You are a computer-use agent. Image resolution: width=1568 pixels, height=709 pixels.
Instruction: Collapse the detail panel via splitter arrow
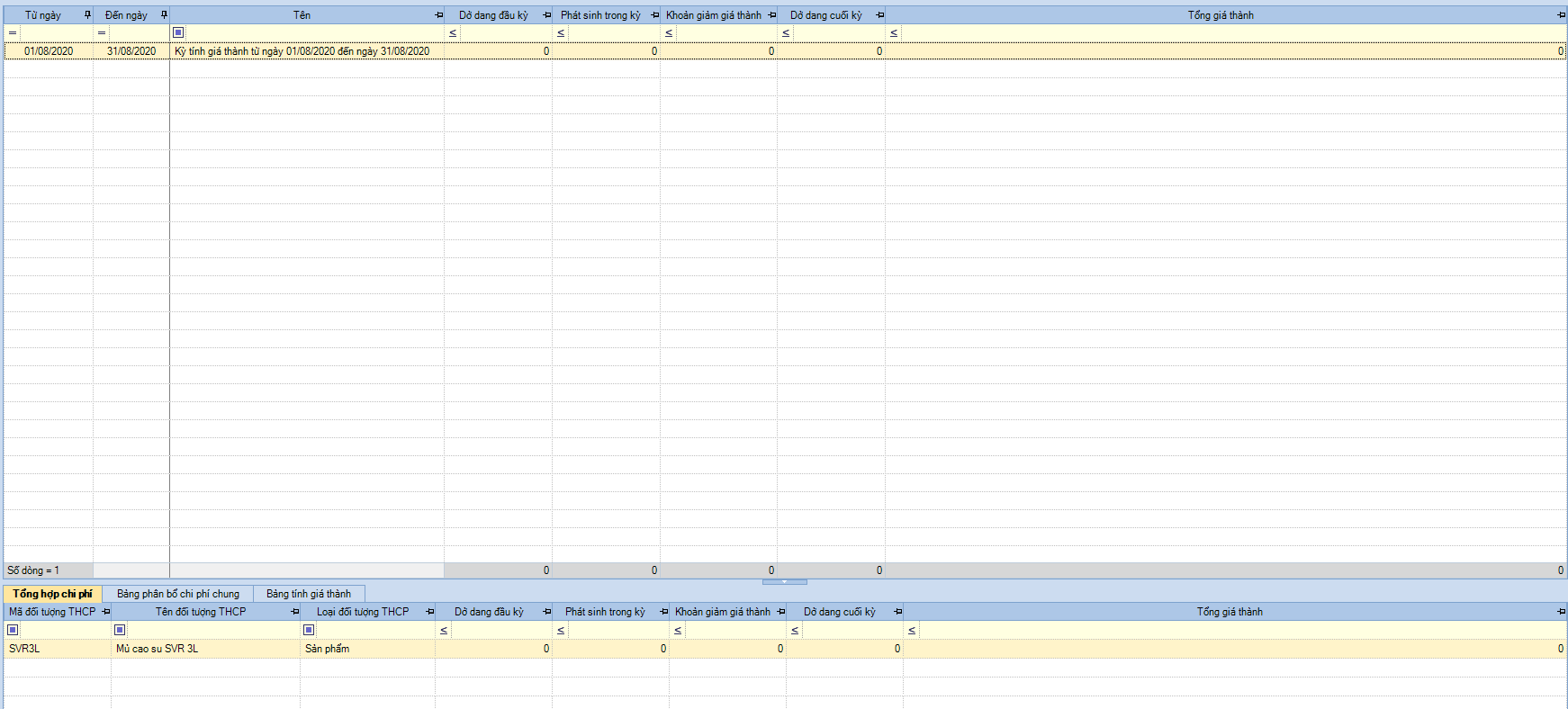click(x=784, y=582)
